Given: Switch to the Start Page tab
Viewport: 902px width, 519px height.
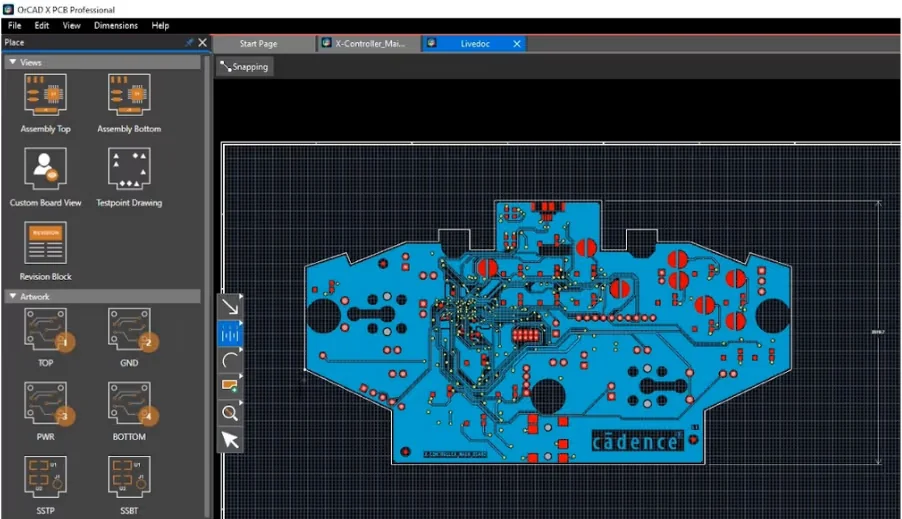Looking at the screenshot, I should (x=258, y=44).
